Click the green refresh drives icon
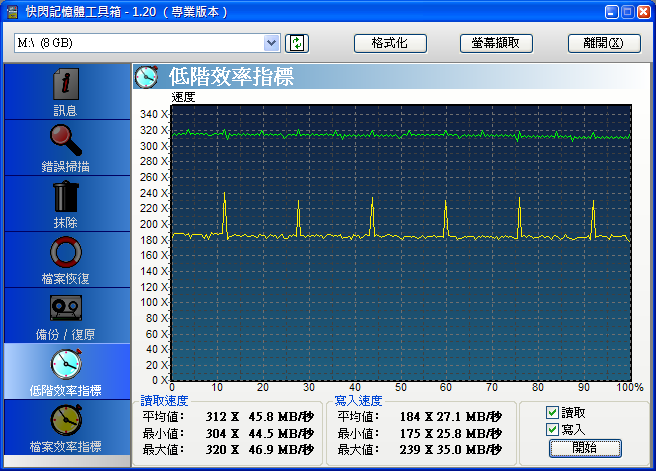The height and width of the screenshot is (471, 656). pos(297,43)
